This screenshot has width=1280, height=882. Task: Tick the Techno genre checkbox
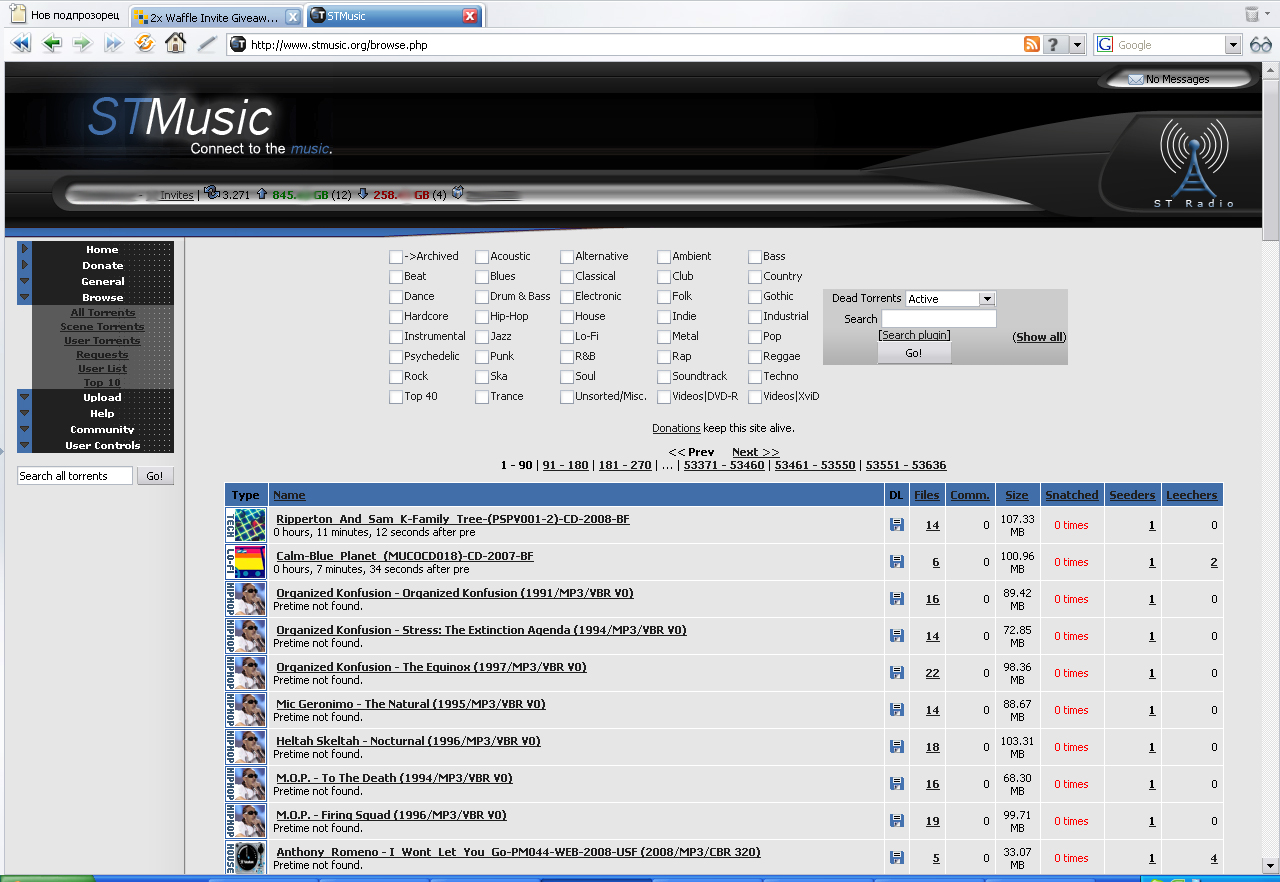[x=755, y=377]
